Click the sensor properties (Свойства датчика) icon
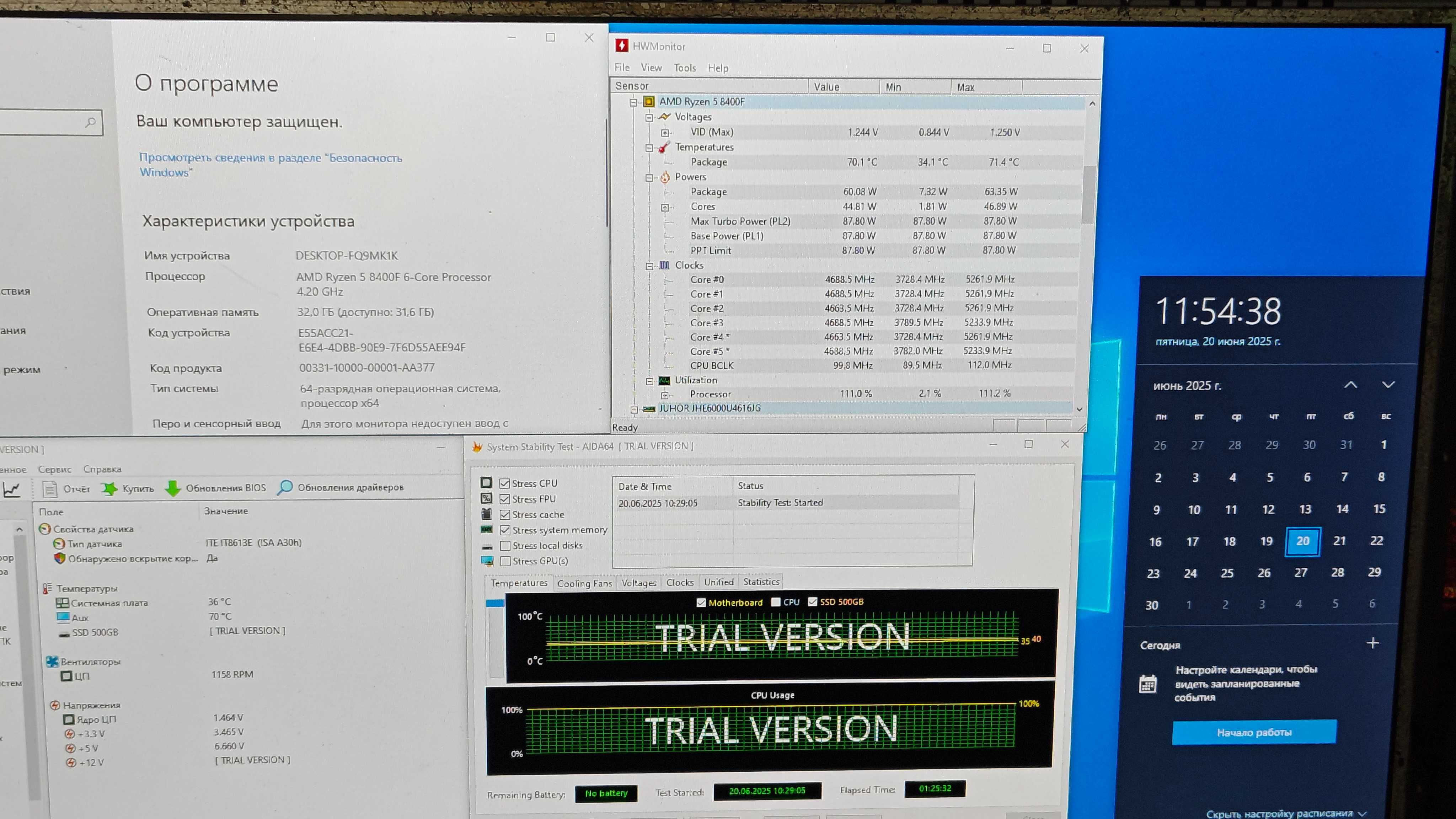 point(45,529)
